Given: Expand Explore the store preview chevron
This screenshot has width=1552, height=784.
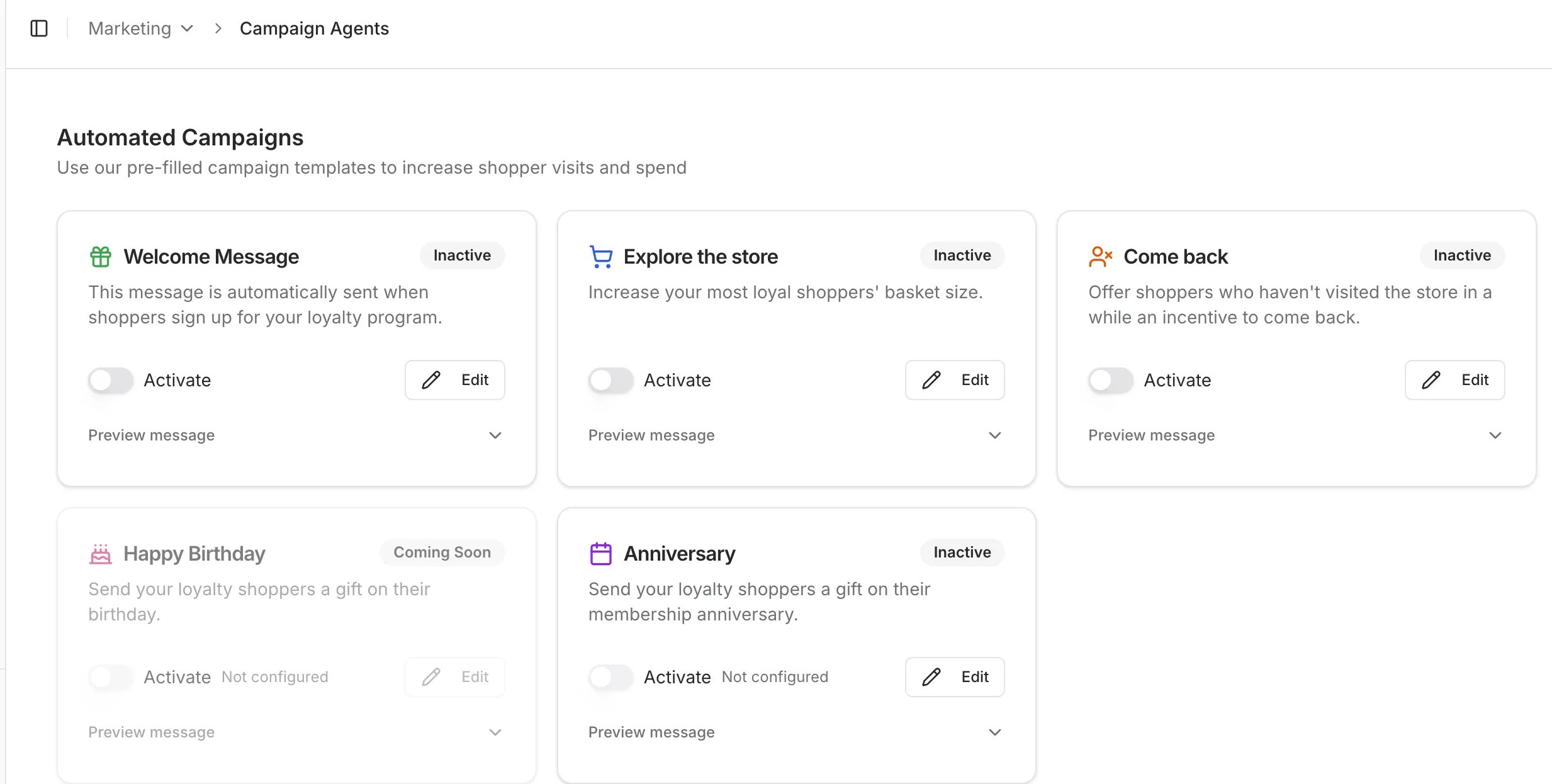Looking at the screenshot, I should tap(995, 435).
